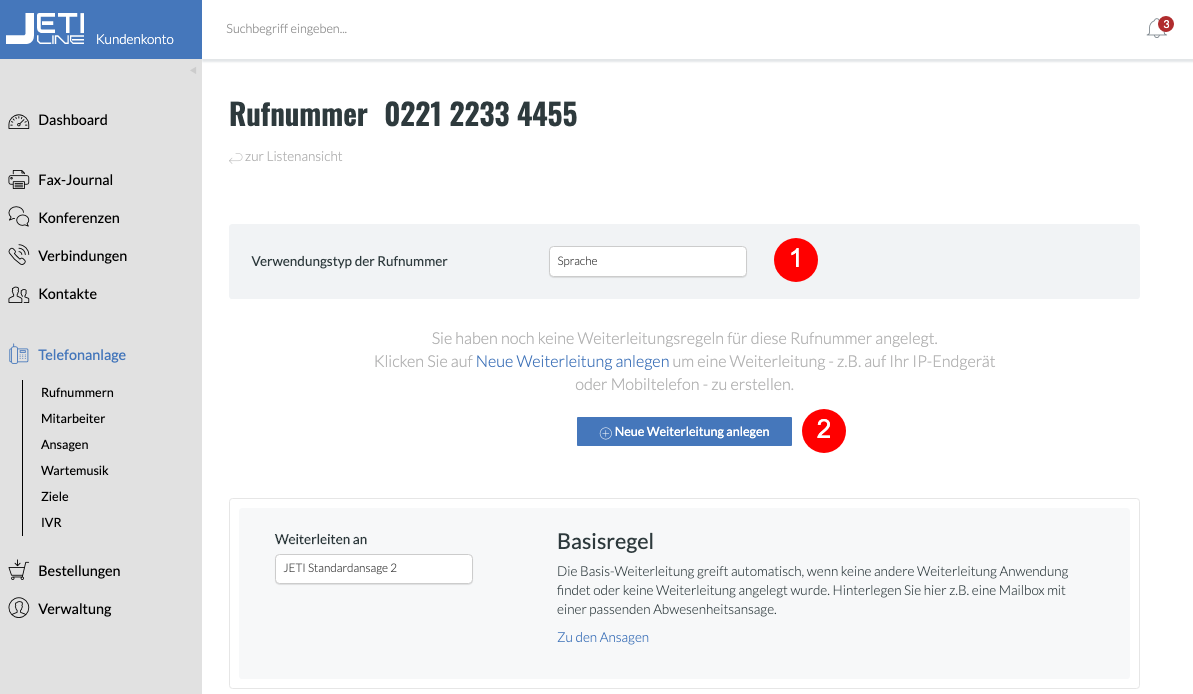Click the Verwaltung user icon
The image size is (1193, 694).
point(18,608)
